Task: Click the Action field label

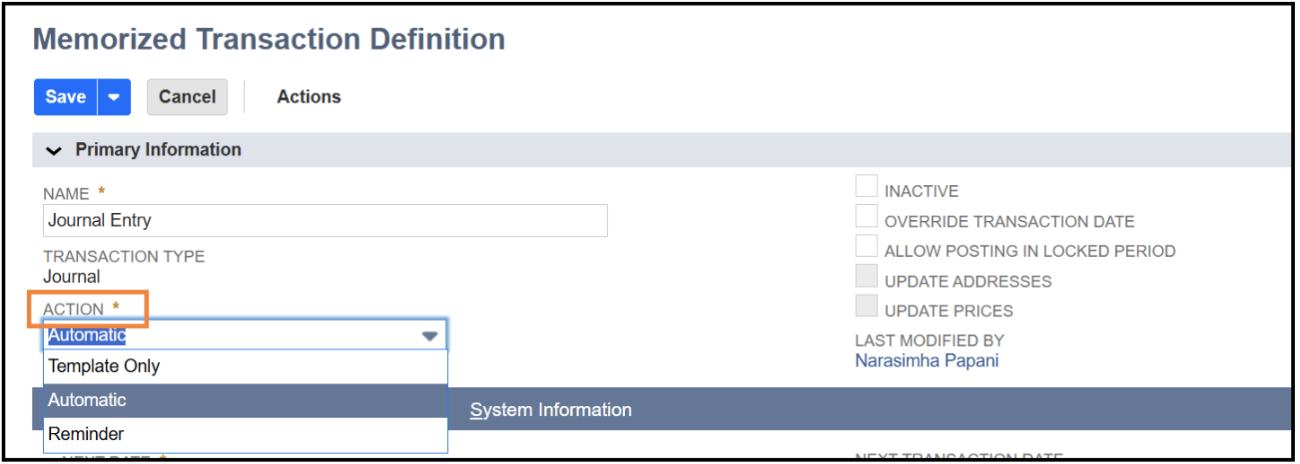Action: pos(73,309)
